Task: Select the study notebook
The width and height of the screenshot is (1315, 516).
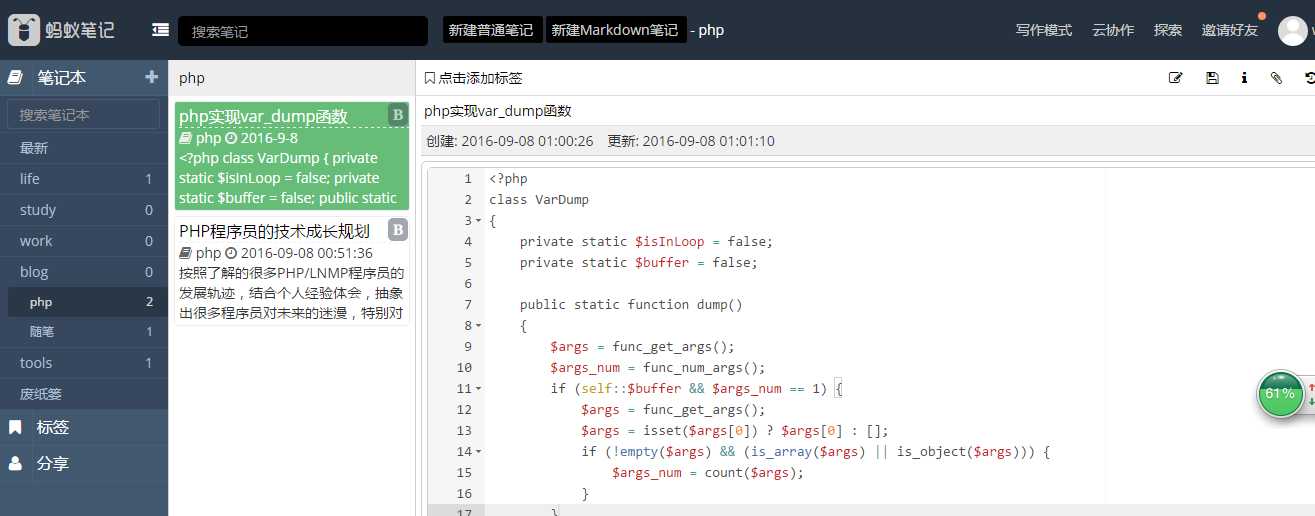Action: click(84, 210)
